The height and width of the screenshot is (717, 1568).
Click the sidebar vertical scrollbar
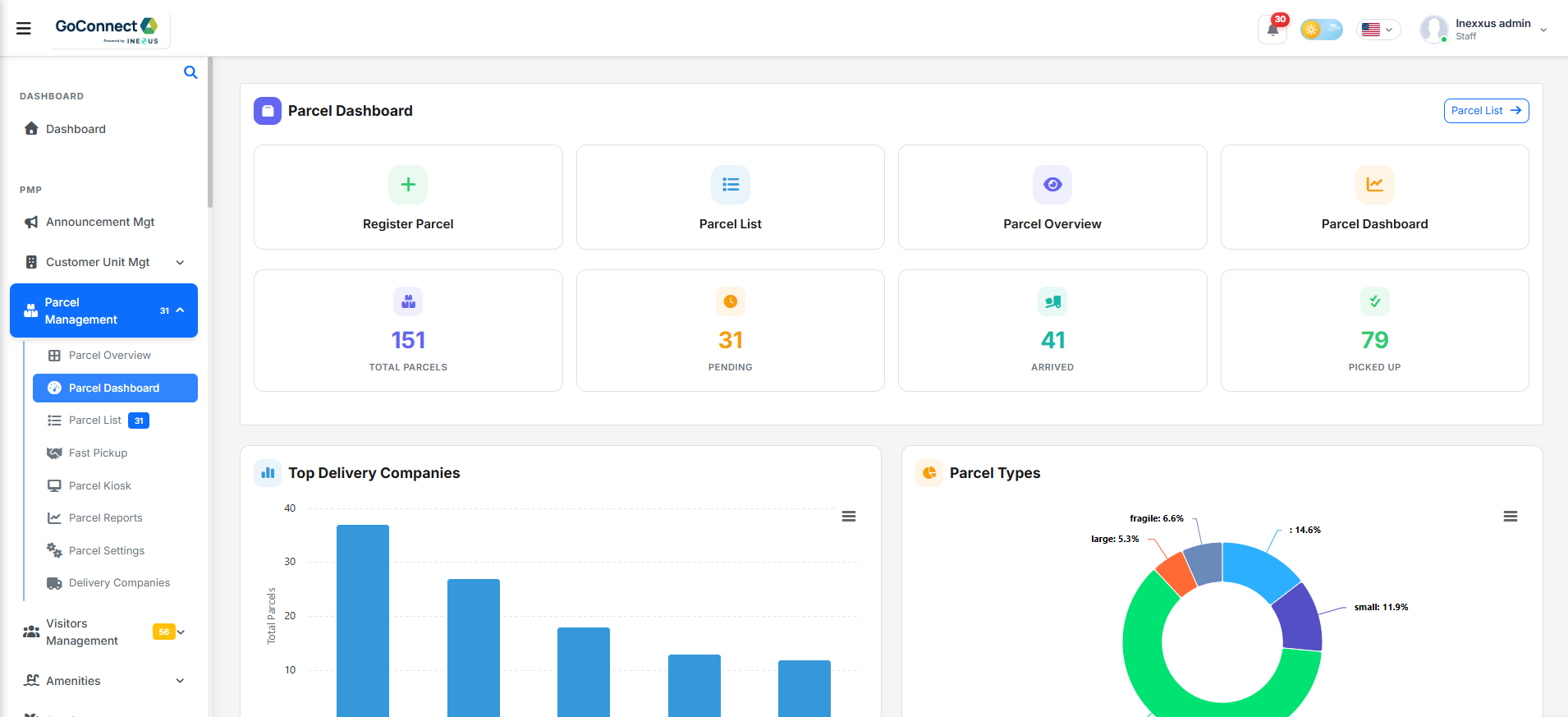click(x=210, y=131)
